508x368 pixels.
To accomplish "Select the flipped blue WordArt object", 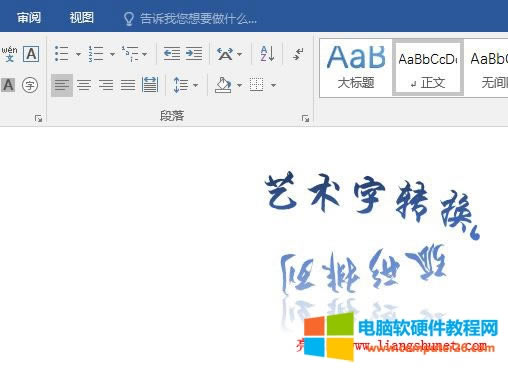I will tap(363, 269).
